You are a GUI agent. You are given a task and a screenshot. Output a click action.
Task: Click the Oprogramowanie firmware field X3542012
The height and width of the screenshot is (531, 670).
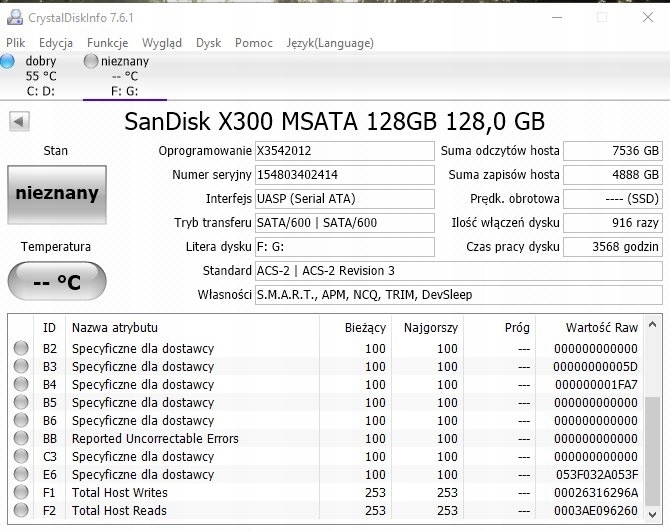click(344, 151)
